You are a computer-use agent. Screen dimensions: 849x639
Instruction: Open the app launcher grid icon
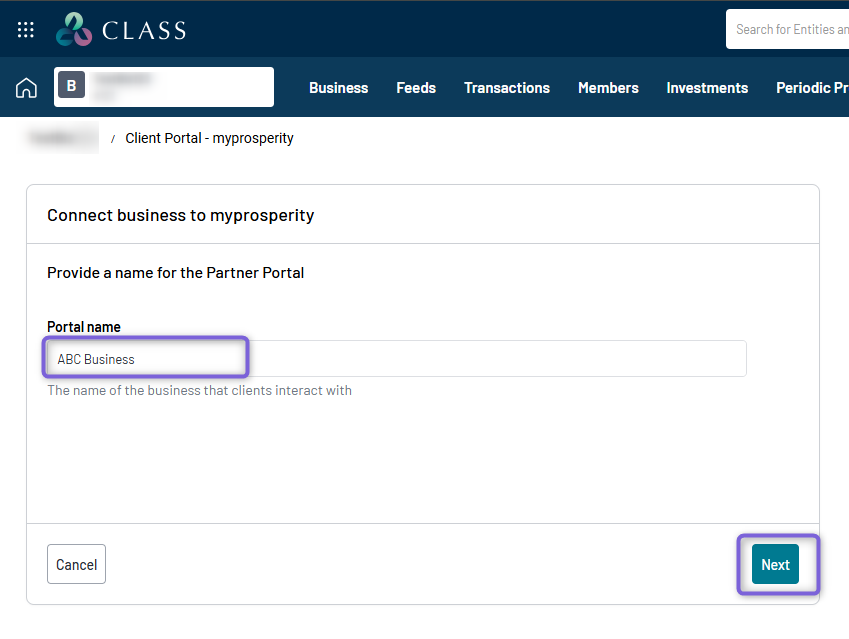pyautogui.click(x=25, y=30)
